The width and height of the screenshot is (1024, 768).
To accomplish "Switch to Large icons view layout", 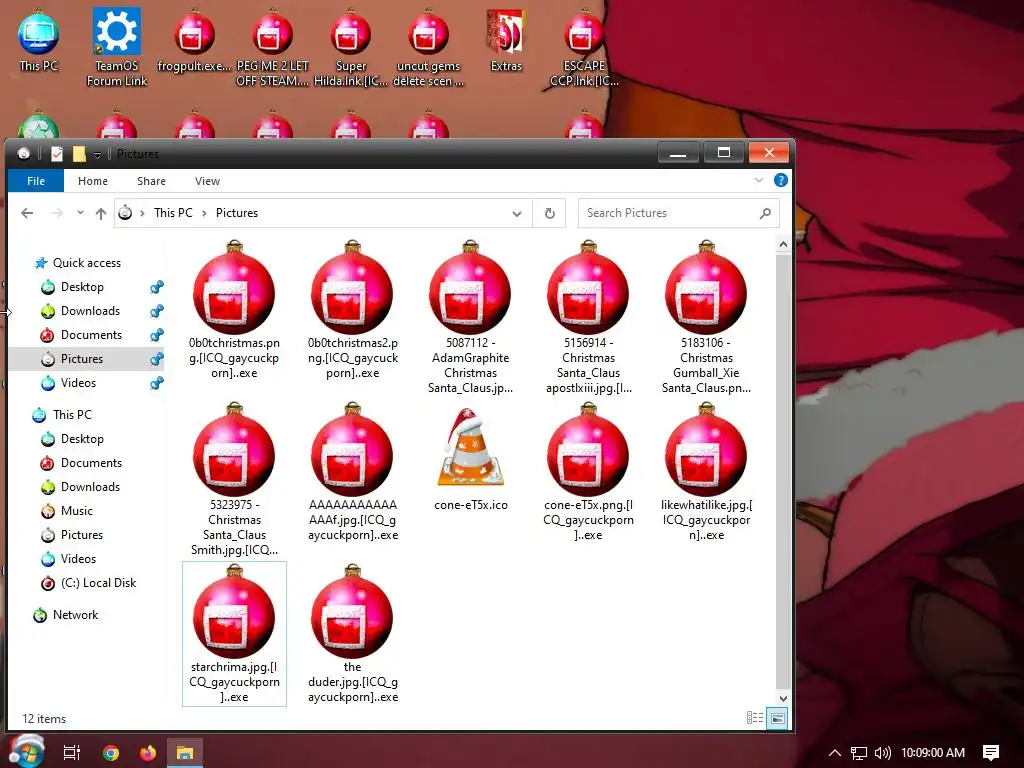I will pos(777,718).
